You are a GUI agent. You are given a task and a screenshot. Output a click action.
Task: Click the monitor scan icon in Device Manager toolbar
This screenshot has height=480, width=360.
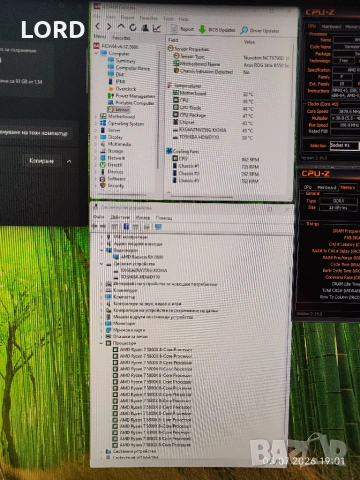[x=158, y=227]
